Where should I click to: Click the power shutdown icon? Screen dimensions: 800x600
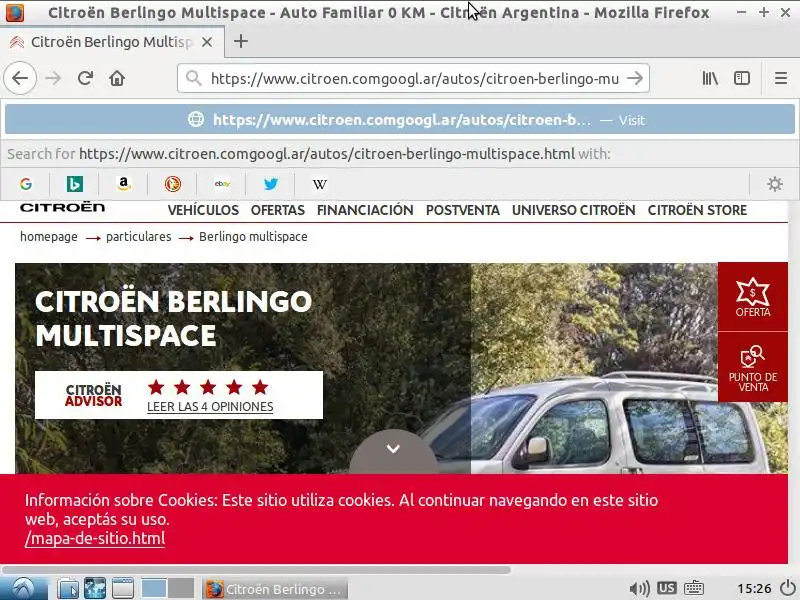(789, 588)
